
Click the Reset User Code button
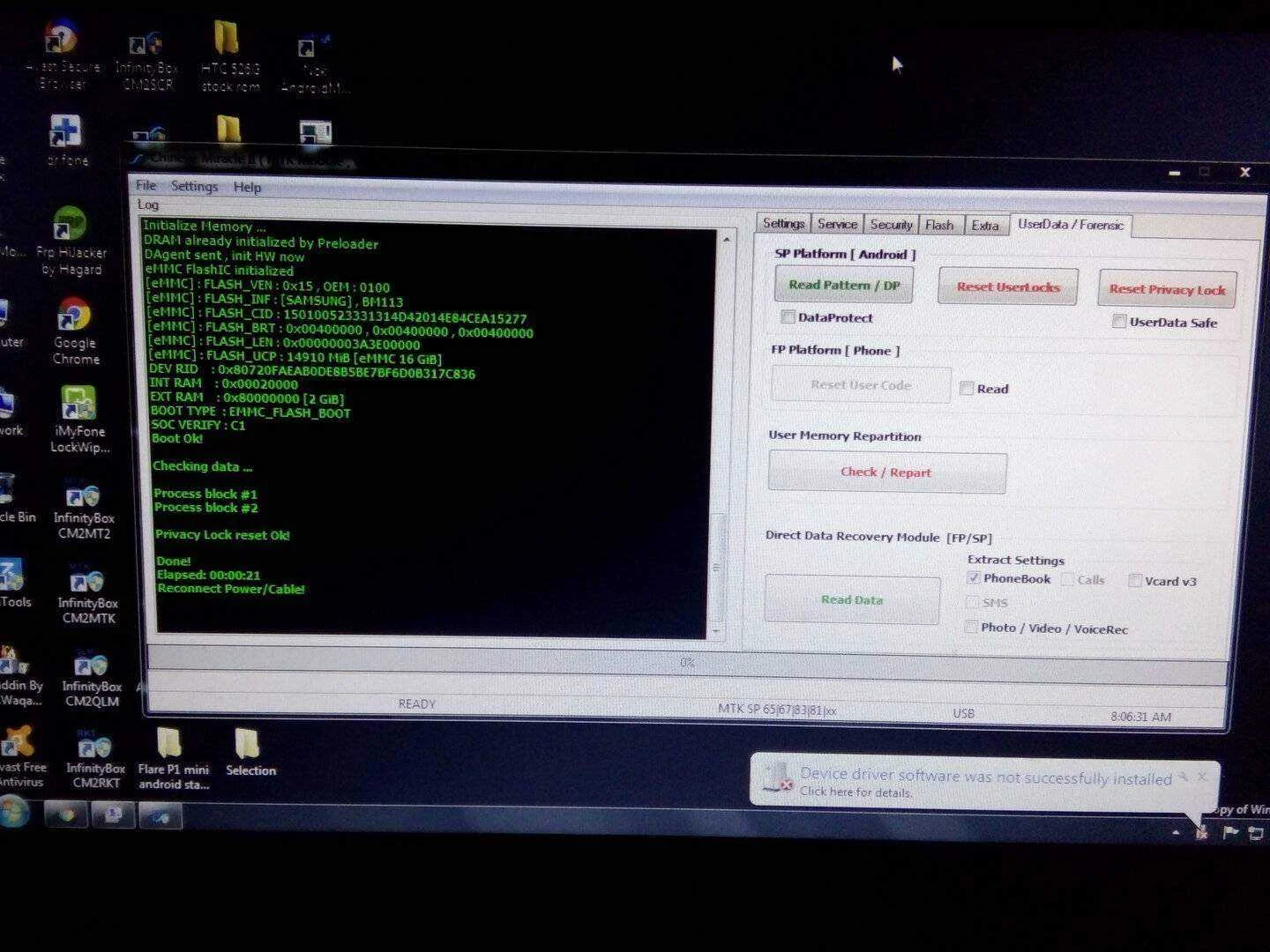coord(861,384)
